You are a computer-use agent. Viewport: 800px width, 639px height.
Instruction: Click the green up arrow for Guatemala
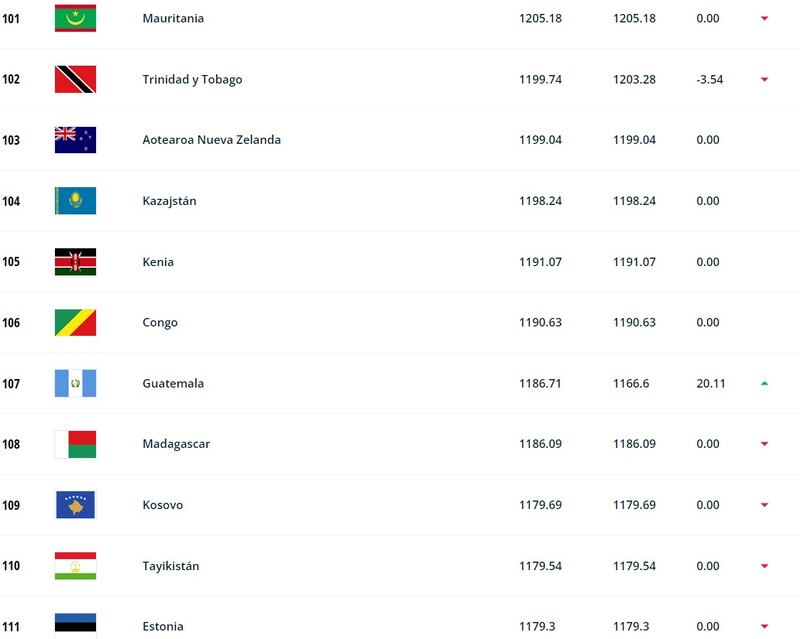point(764,383)
